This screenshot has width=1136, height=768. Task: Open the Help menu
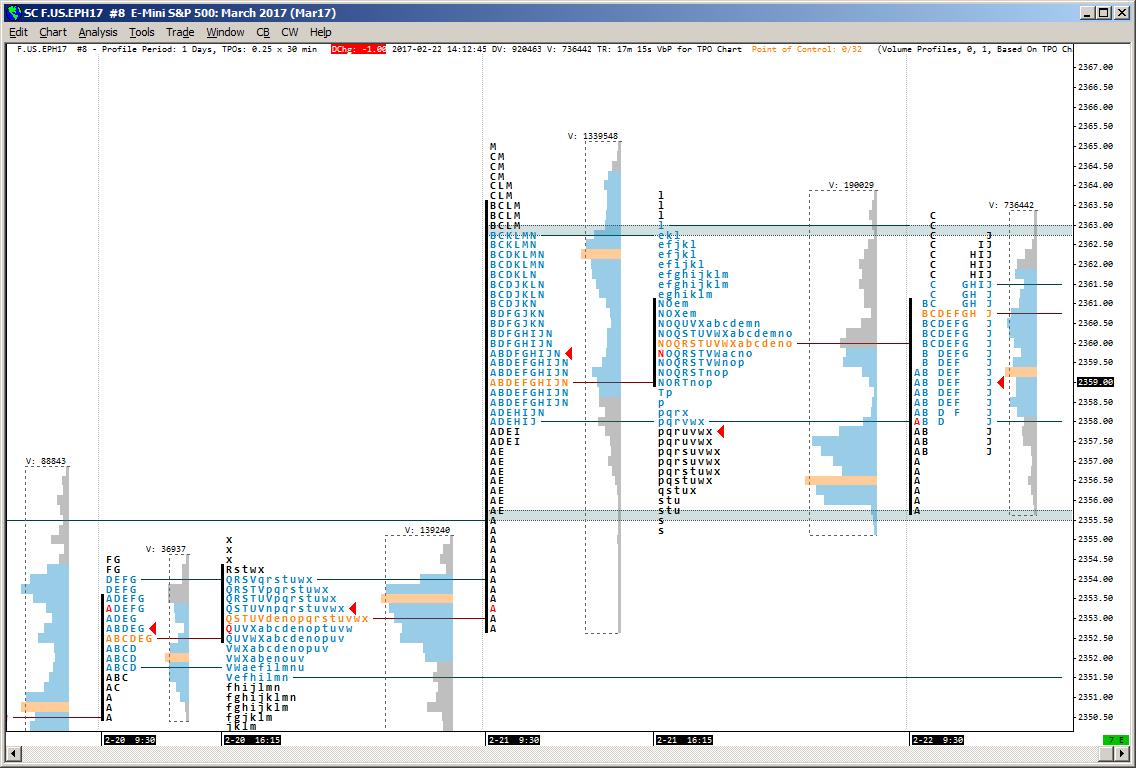click(320, 32)
